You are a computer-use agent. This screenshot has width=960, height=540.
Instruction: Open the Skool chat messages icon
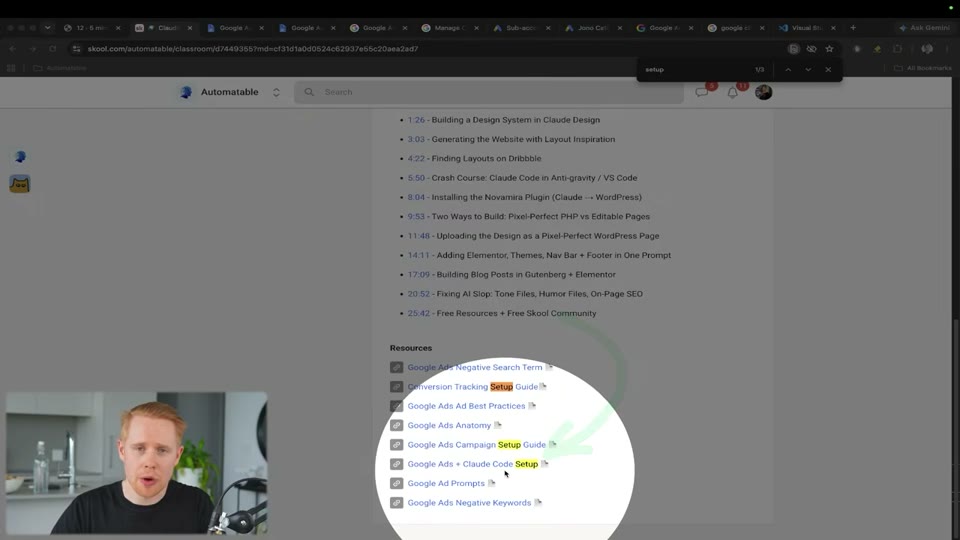coord(702,92)
